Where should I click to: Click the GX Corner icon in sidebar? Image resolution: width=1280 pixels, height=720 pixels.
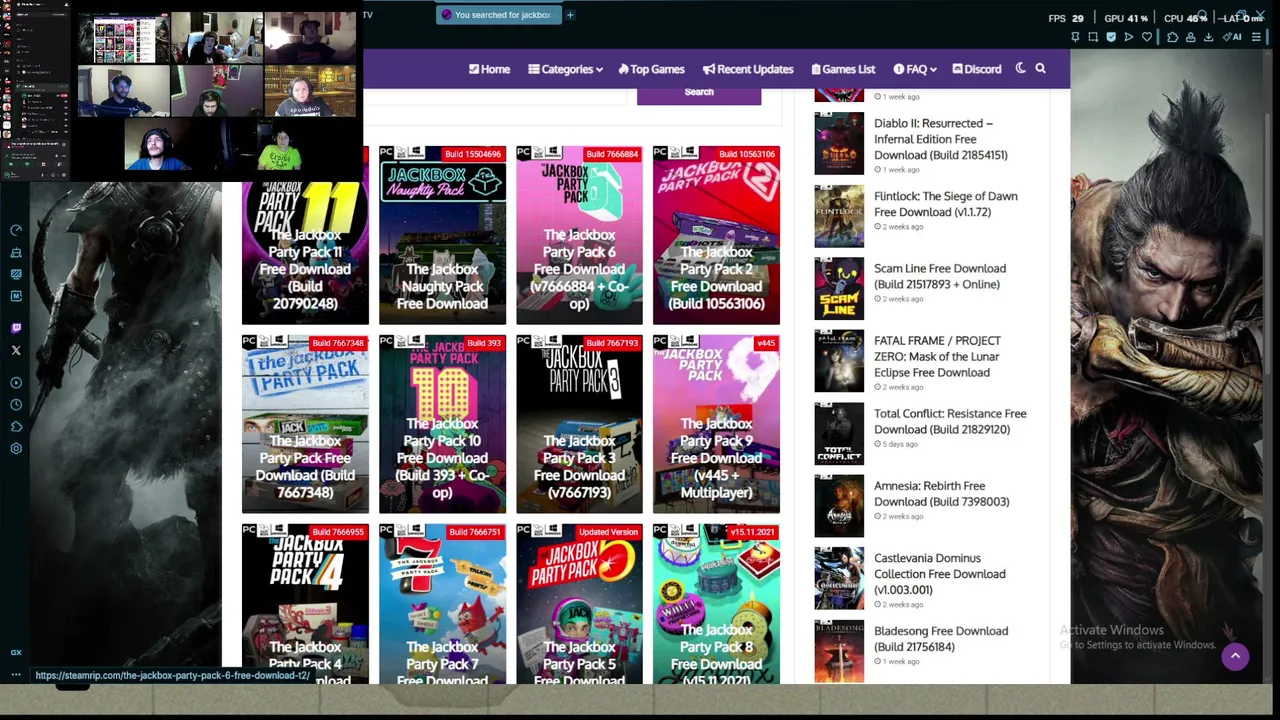(x=16, y=652)
